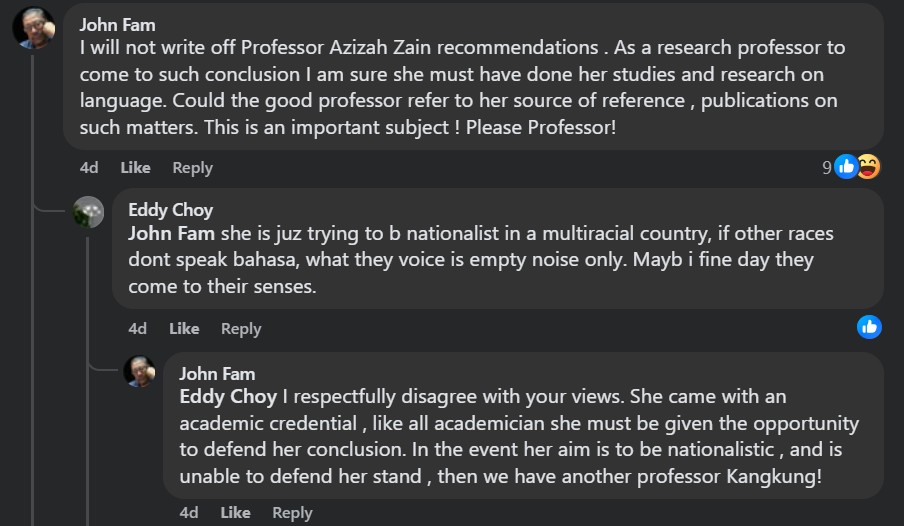904x526 pixels.
Task: Open the 4d timestamp under Eddy Choy's comment
Action: [138, 328]
